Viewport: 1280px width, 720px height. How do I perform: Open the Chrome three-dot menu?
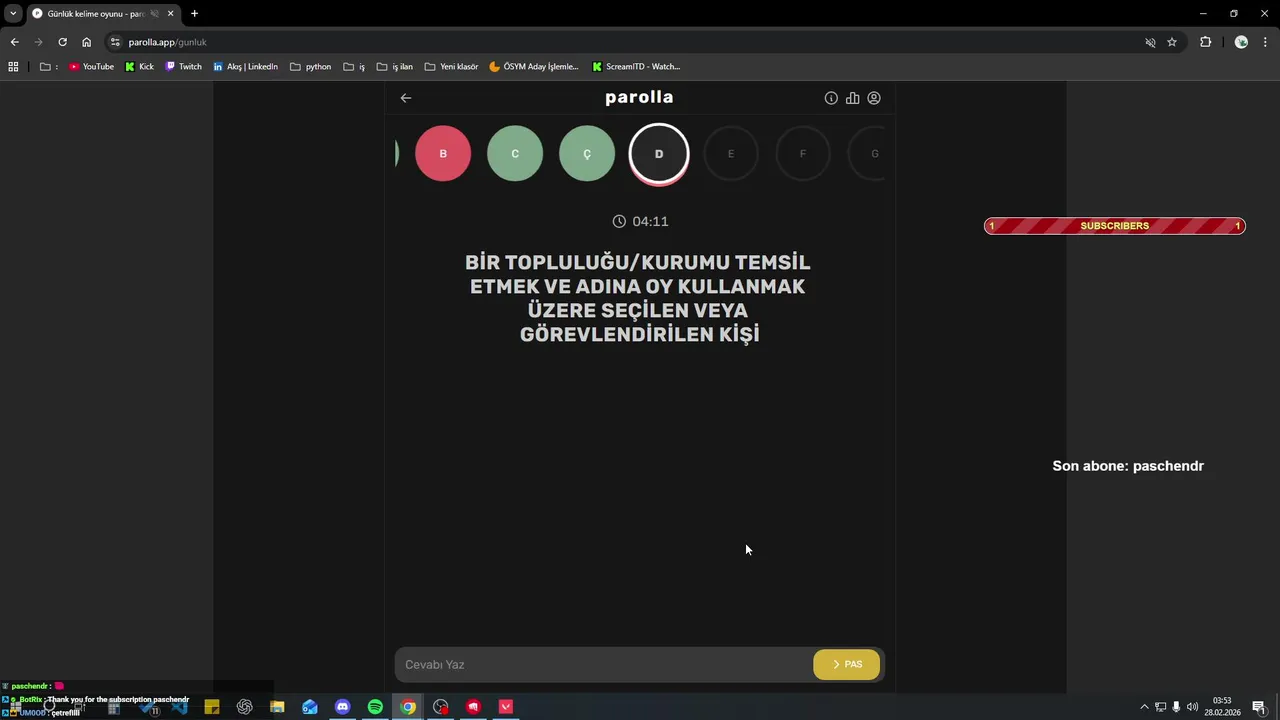coord(1266,42)
